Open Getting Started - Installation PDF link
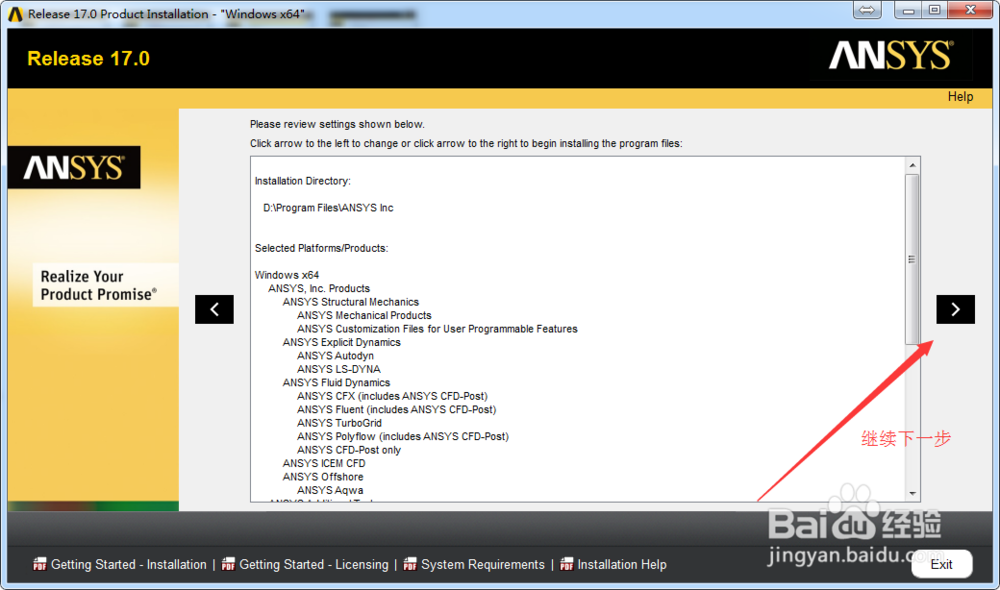 [x=128, y=564]
